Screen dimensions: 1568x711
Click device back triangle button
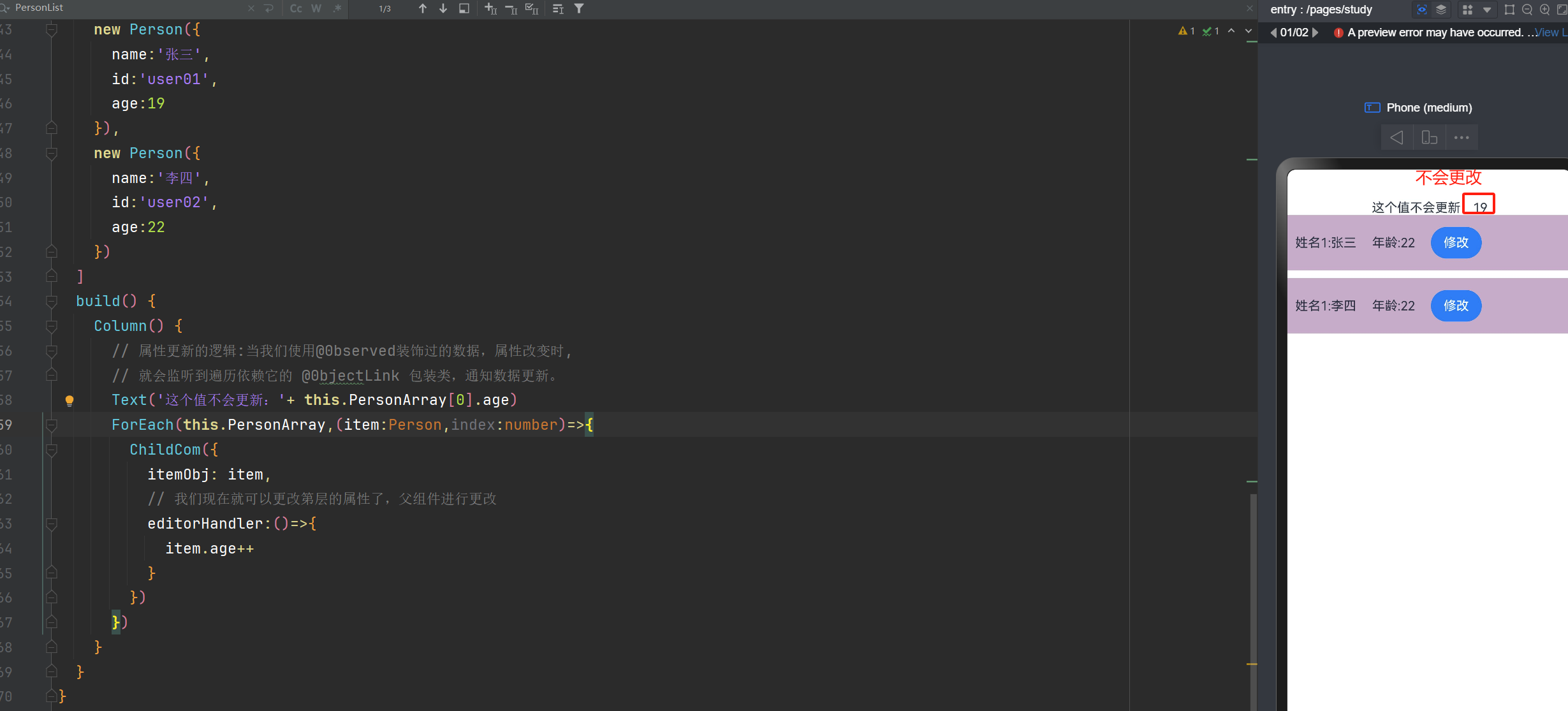1396,138
